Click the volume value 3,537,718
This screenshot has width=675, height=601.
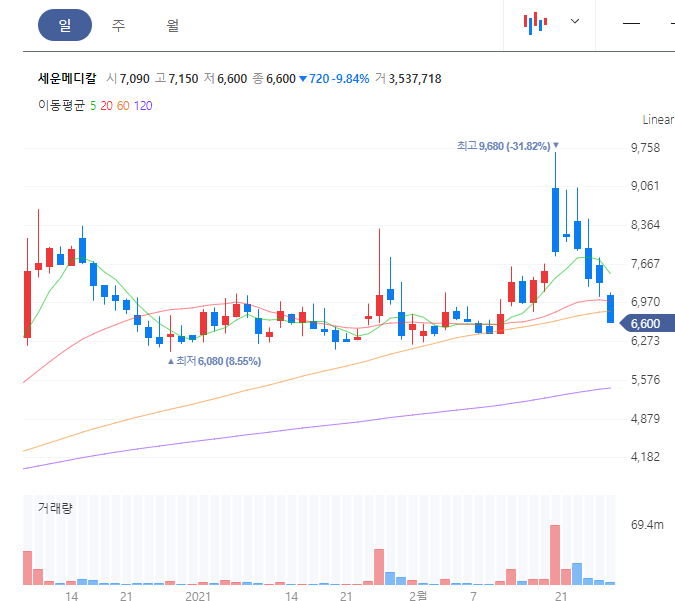point(415,79)
